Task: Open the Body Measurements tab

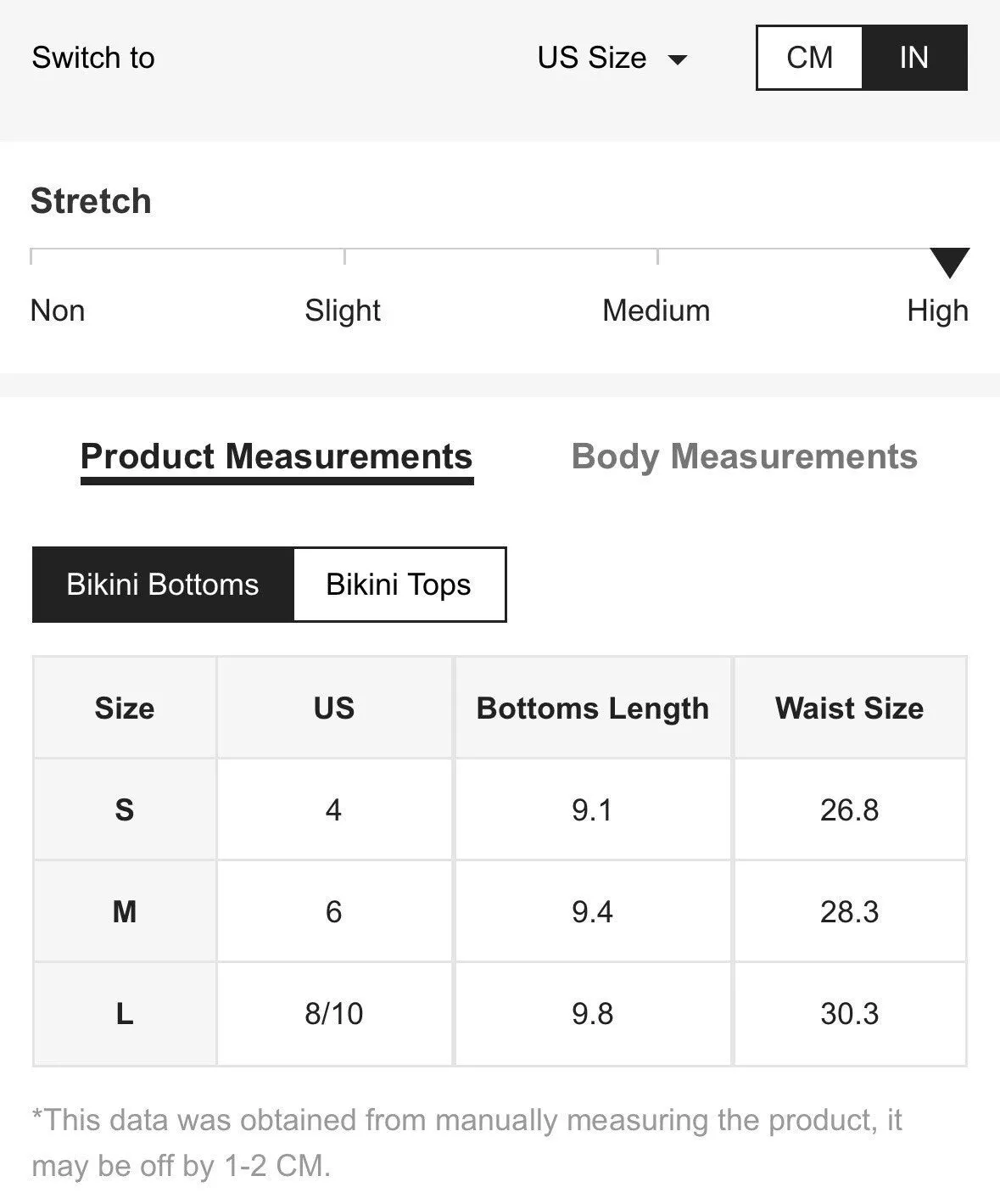Action: coord(744,456)
